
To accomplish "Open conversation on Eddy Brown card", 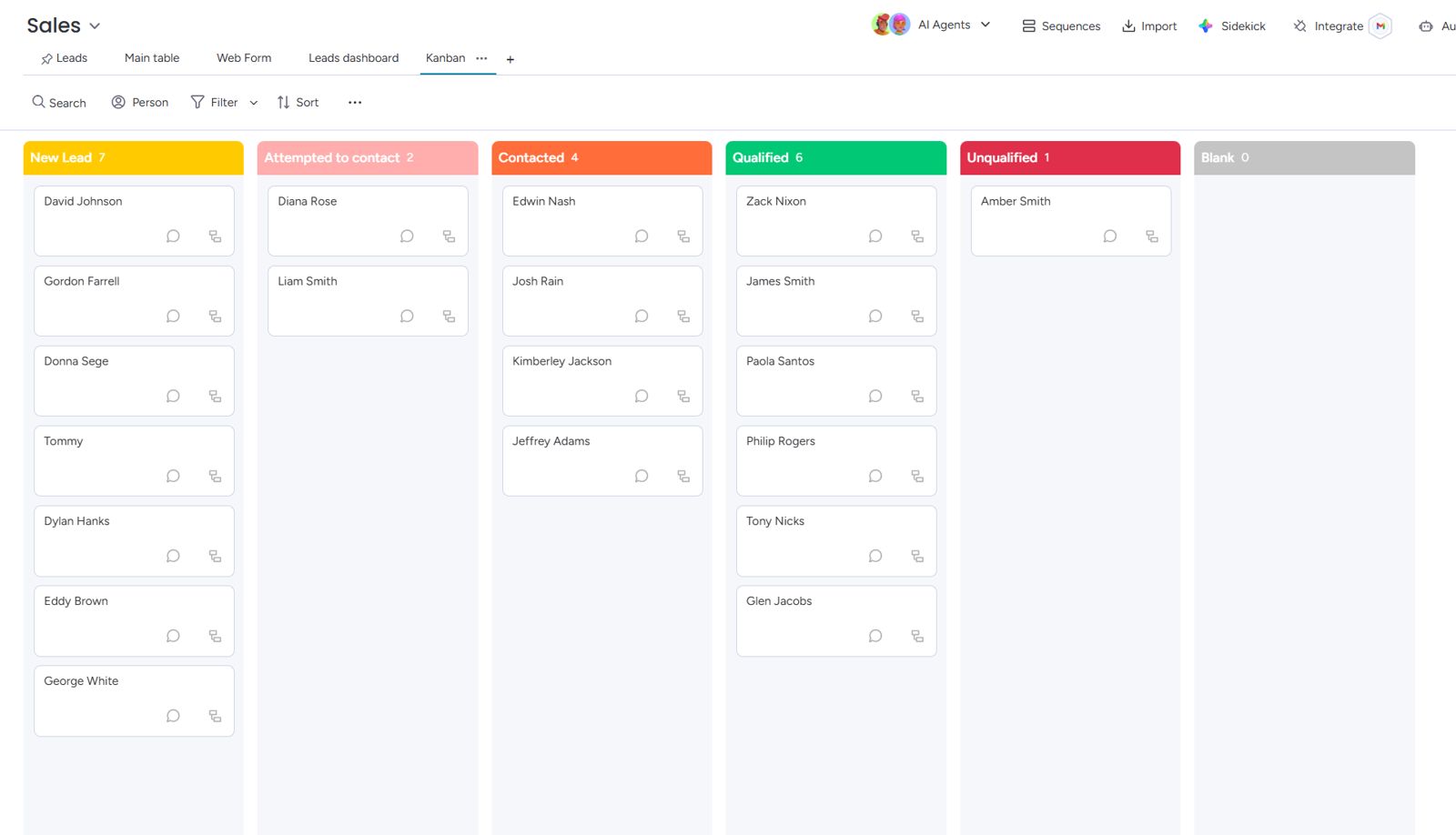I will (x=173, y=637).
